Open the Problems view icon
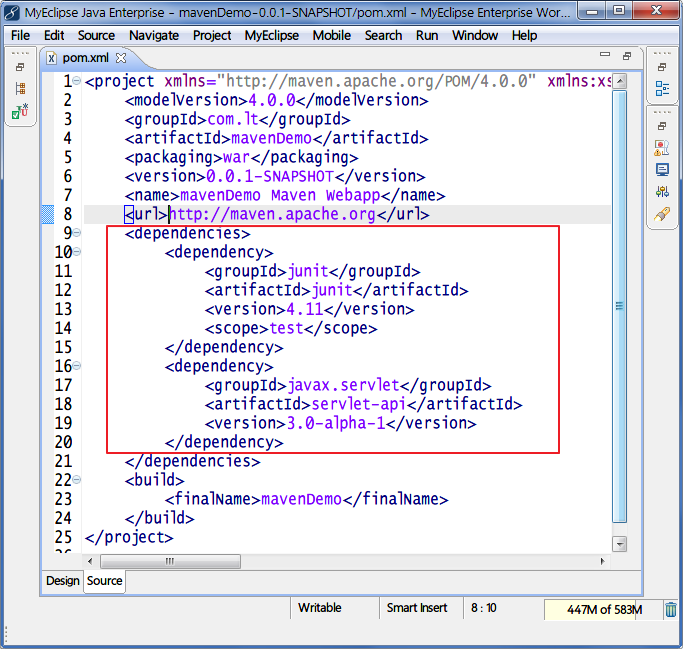The width and height of the screenshot is (683, 649). 661,147
